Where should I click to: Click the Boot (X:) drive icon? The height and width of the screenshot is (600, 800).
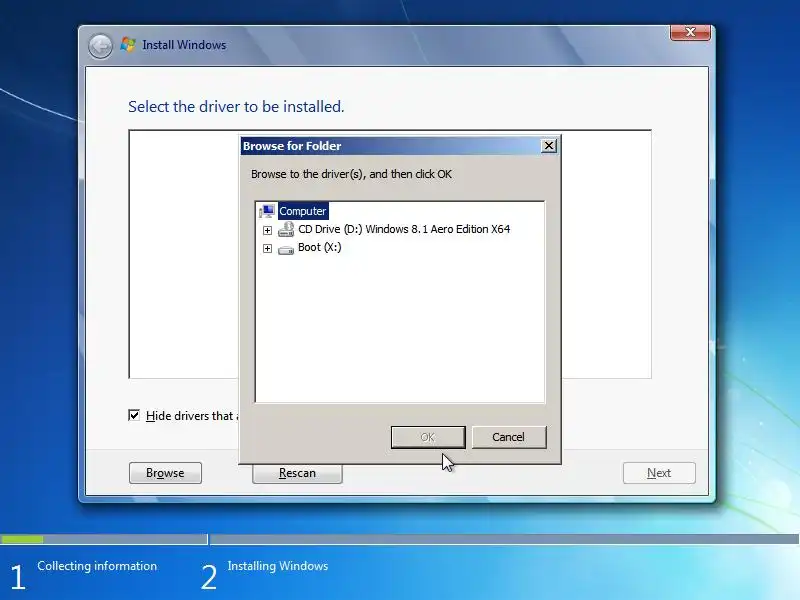click(286, 249)
